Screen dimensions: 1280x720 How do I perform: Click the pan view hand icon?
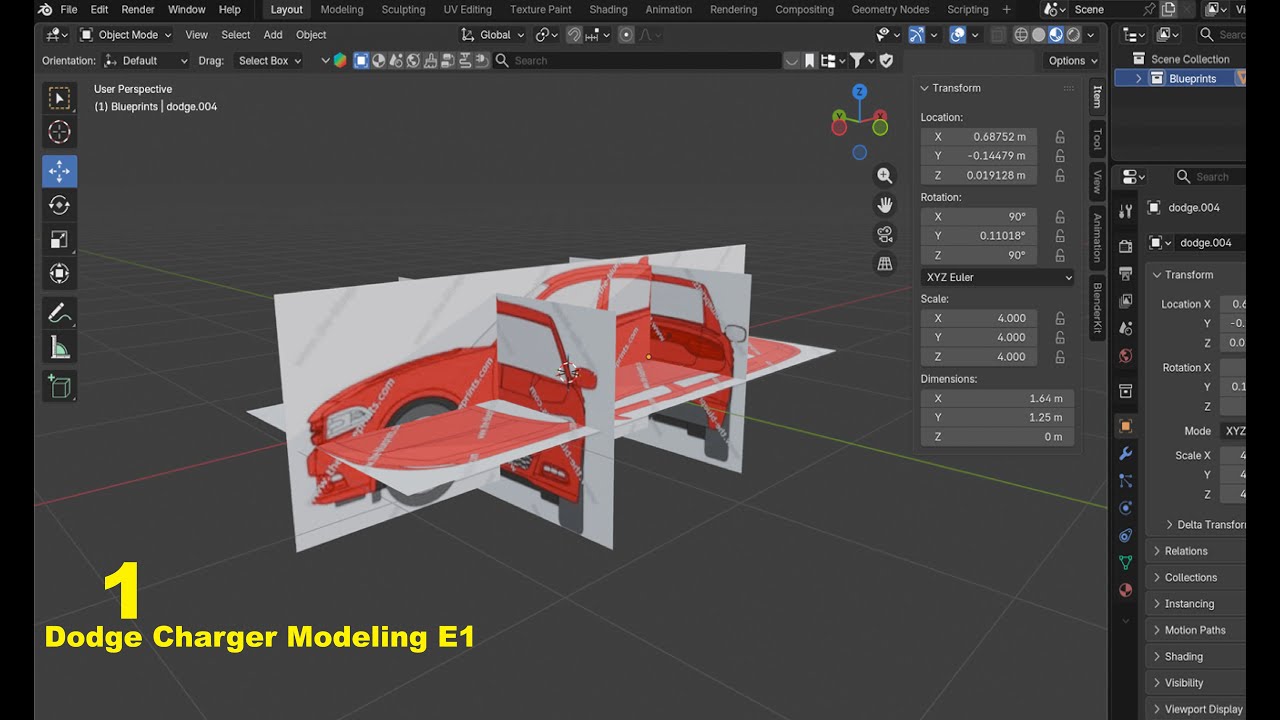(x=885, y=205)
